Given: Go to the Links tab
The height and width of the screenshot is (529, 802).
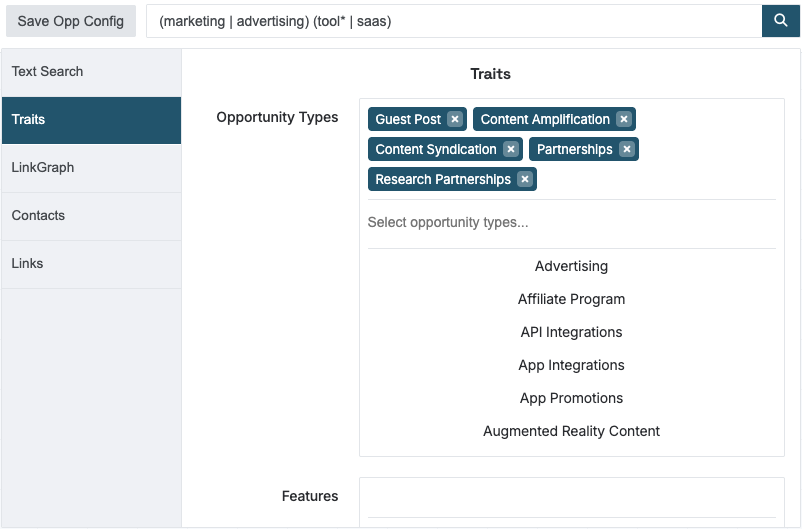Looking at the screenshot, I should tap(92, 264).
